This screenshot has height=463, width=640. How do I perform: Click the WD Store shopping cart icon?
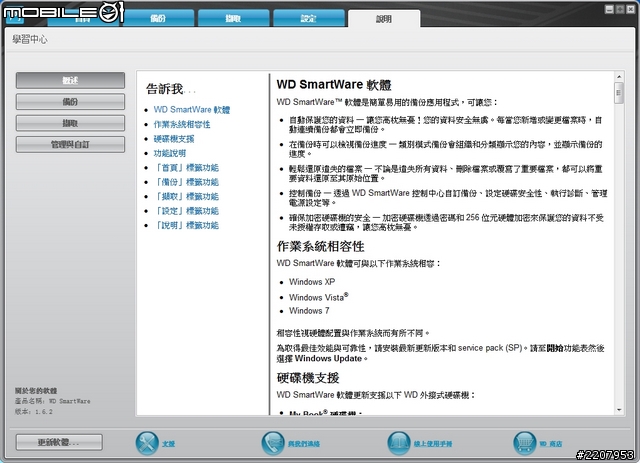tap(525, 443)
